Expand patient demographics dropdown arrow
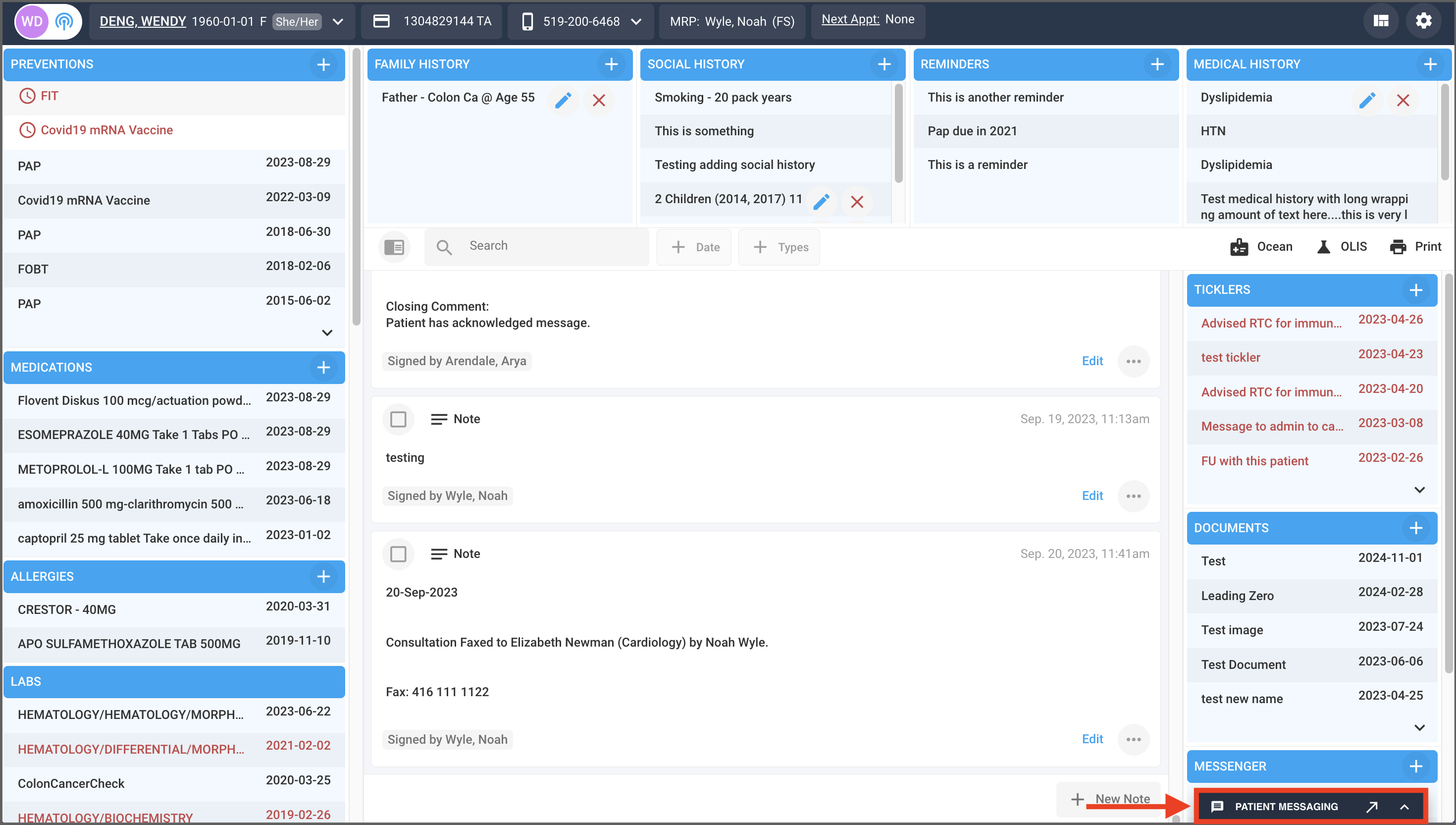1456x825 pixels. tap(338, 21)
